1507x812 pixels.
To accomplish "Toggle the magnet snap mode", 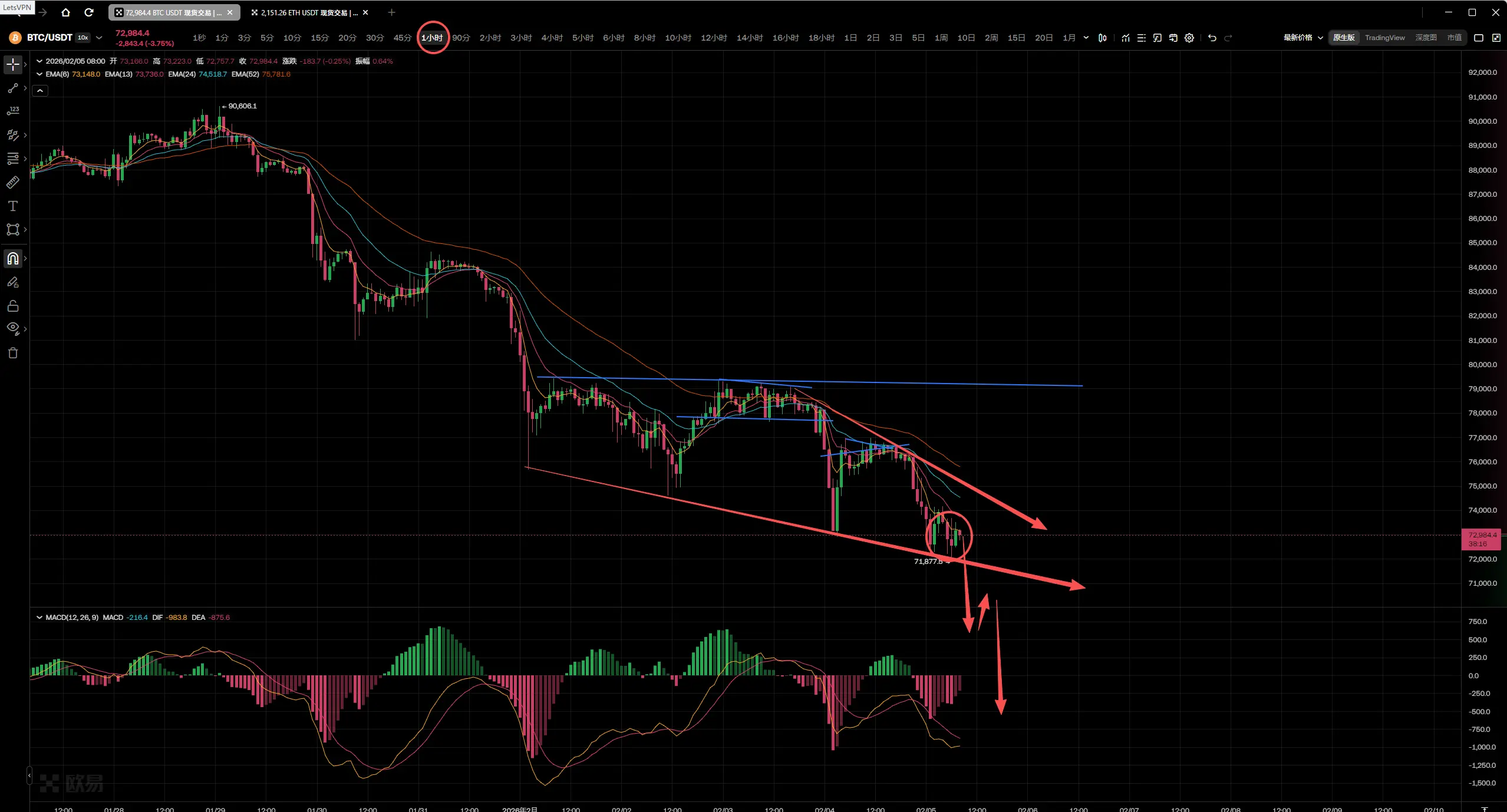I will pyautogui.click(x=12, y=259).
